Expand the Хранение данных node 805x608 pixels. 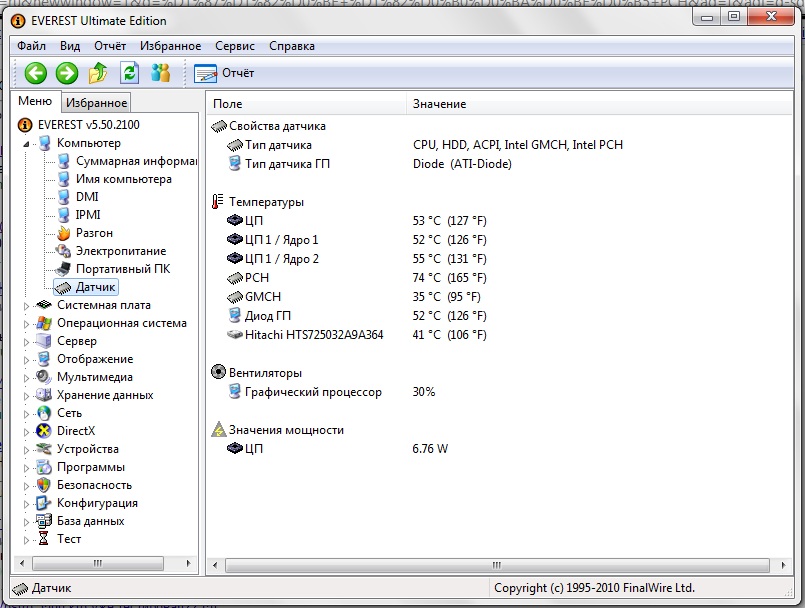point(26,395)
